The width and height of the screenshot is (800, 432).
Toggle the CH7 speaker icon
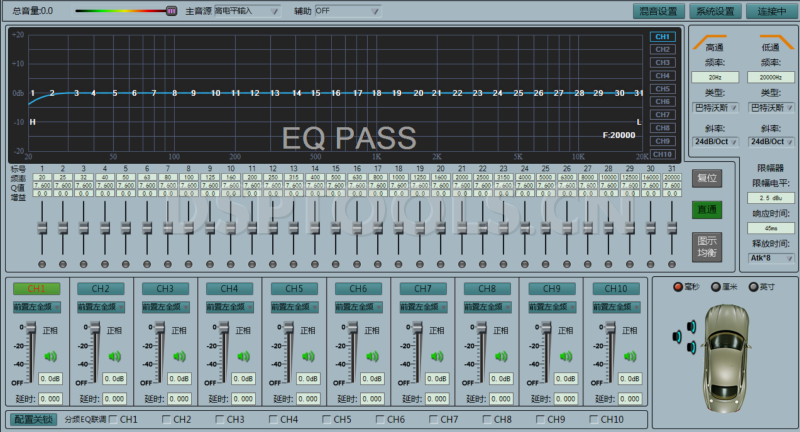pyautogui.click(x=436, y=355)
